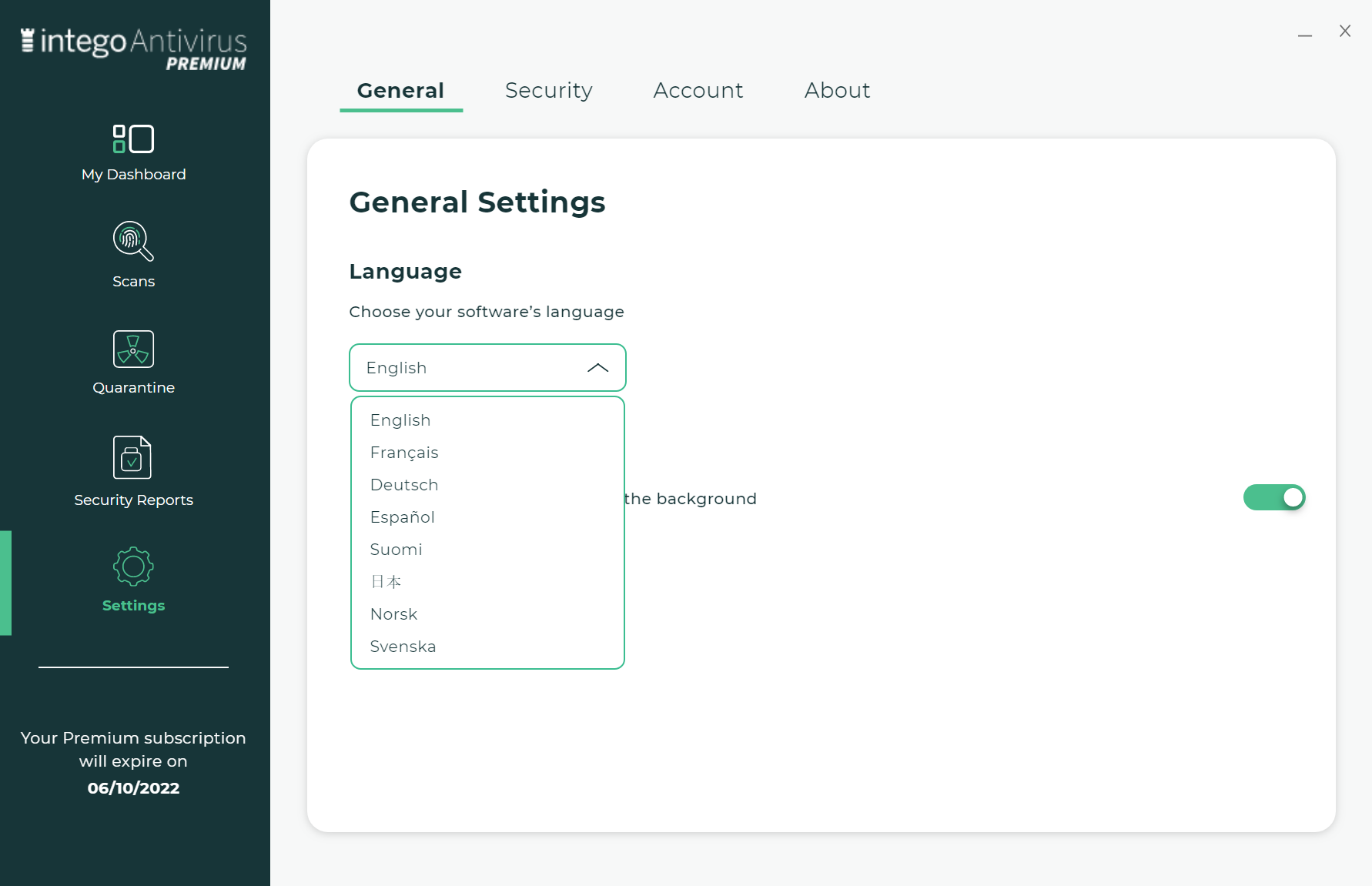Open My Dashboard icon in sidebar
Screen dimensions: 1372x886
click(133, 139)
